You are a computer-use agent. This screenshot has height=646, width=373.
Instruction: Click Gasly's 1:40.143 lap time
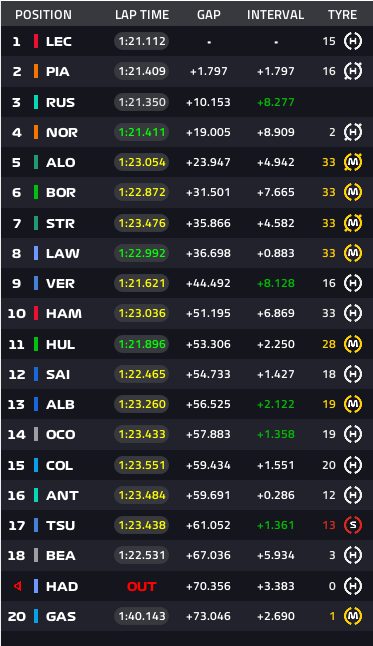coord(141,616)
